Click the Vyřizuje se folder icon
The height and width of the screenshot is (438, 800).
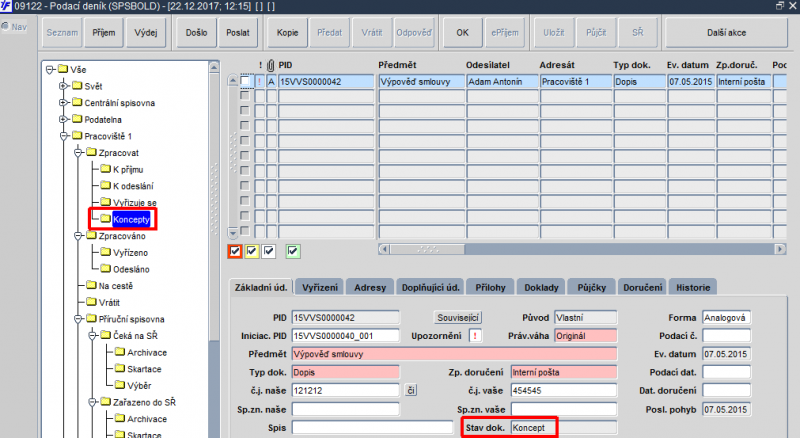pyautogui.click(x=106, y=202)
